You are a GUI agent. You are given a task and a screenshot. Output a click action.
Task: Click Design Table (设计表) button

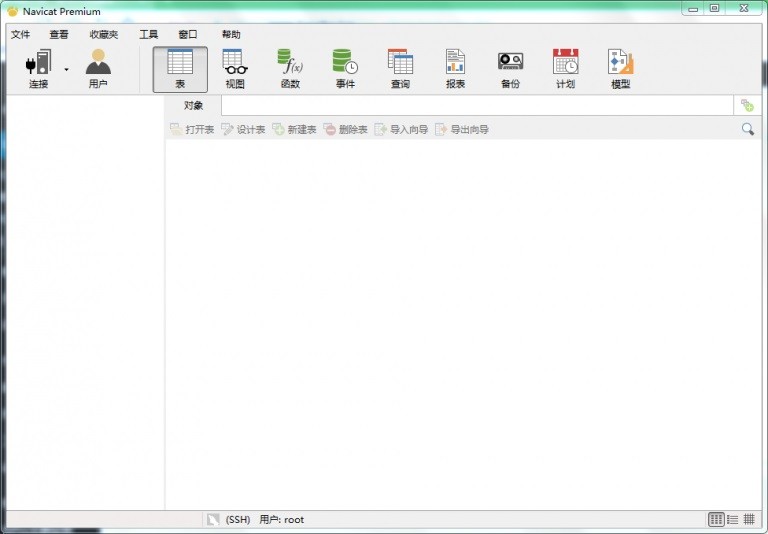point(243,129)
